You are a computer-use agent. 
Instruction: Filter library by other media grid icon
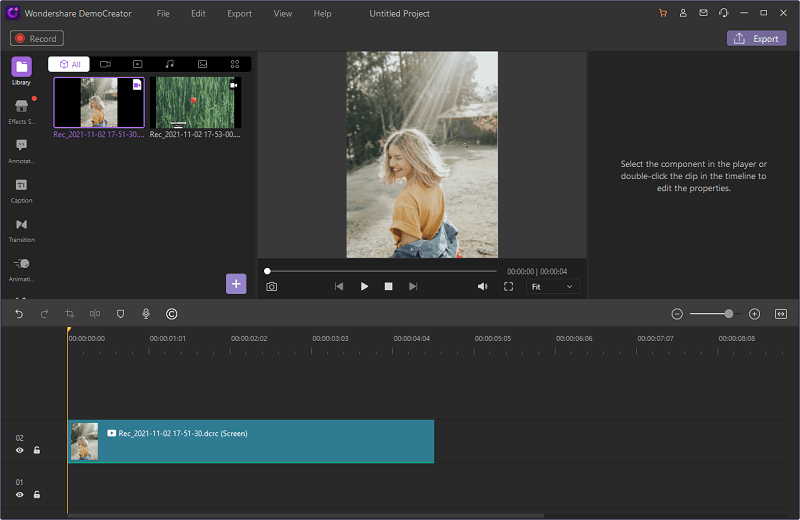coord(235,64)
